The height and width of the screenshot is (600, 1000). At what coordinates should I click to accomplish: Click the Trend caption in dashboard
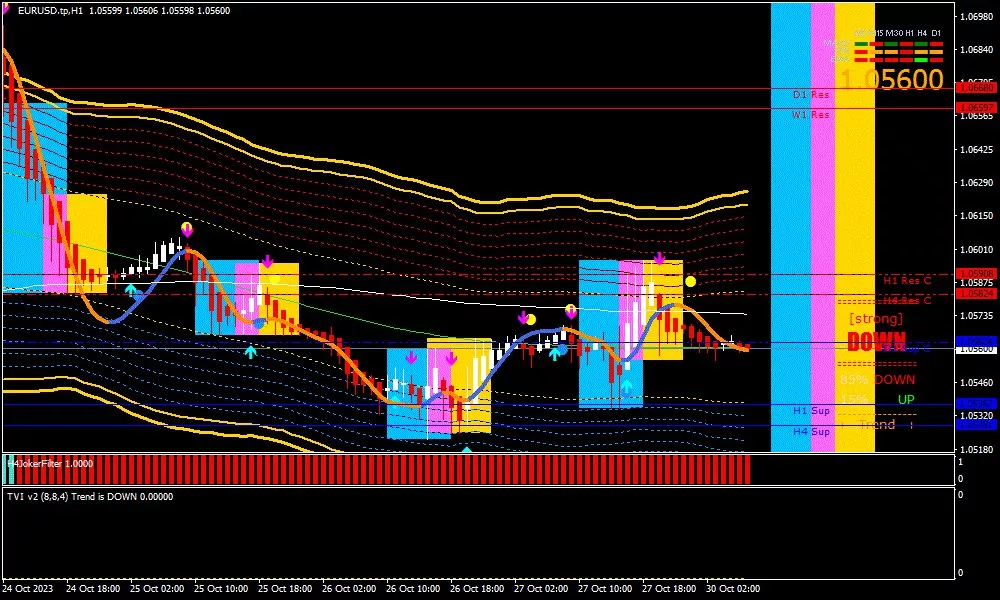point(877,425)
